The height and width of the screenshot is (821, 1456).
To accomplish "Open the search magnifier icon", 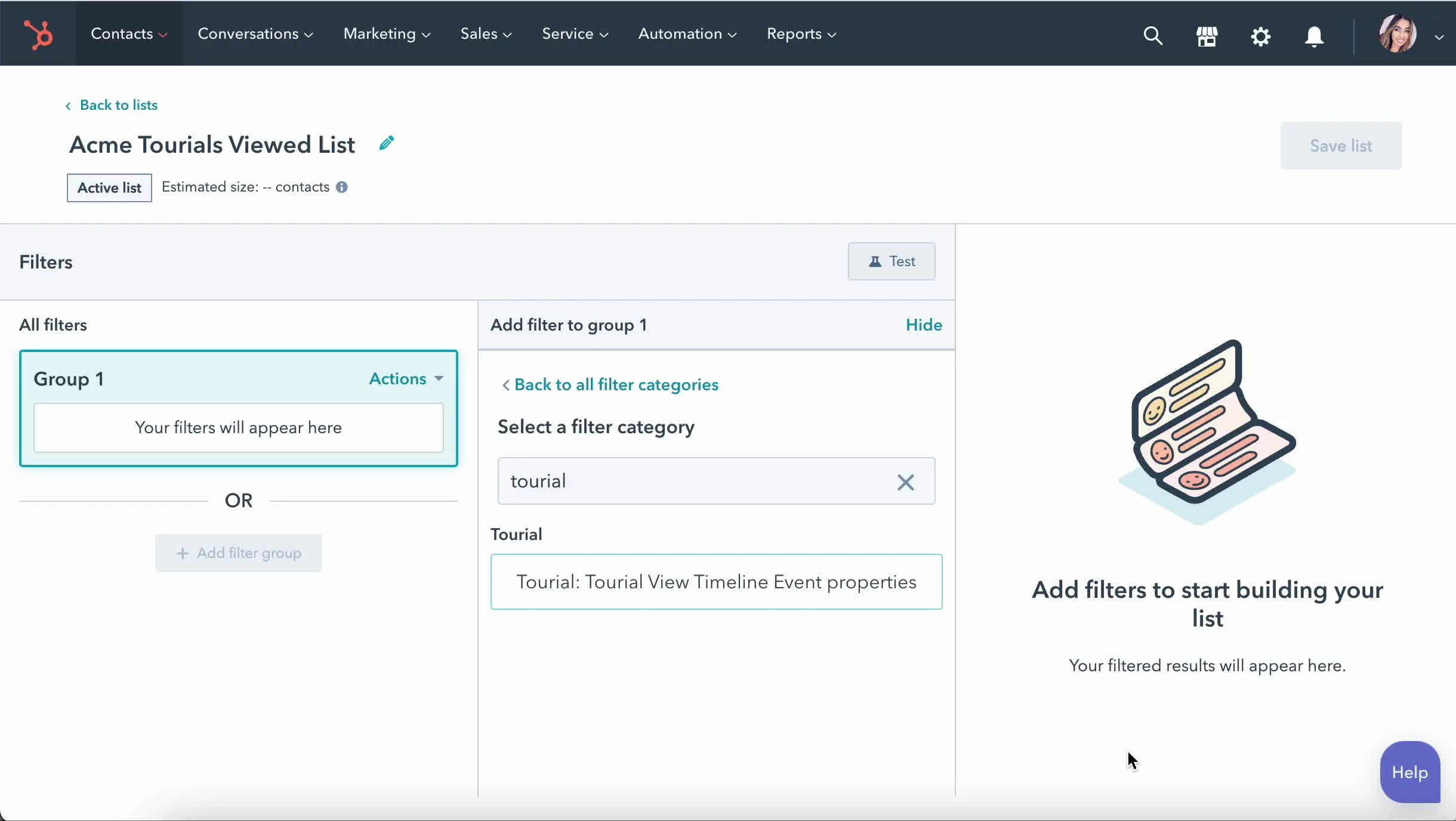I will point(1153,36).
